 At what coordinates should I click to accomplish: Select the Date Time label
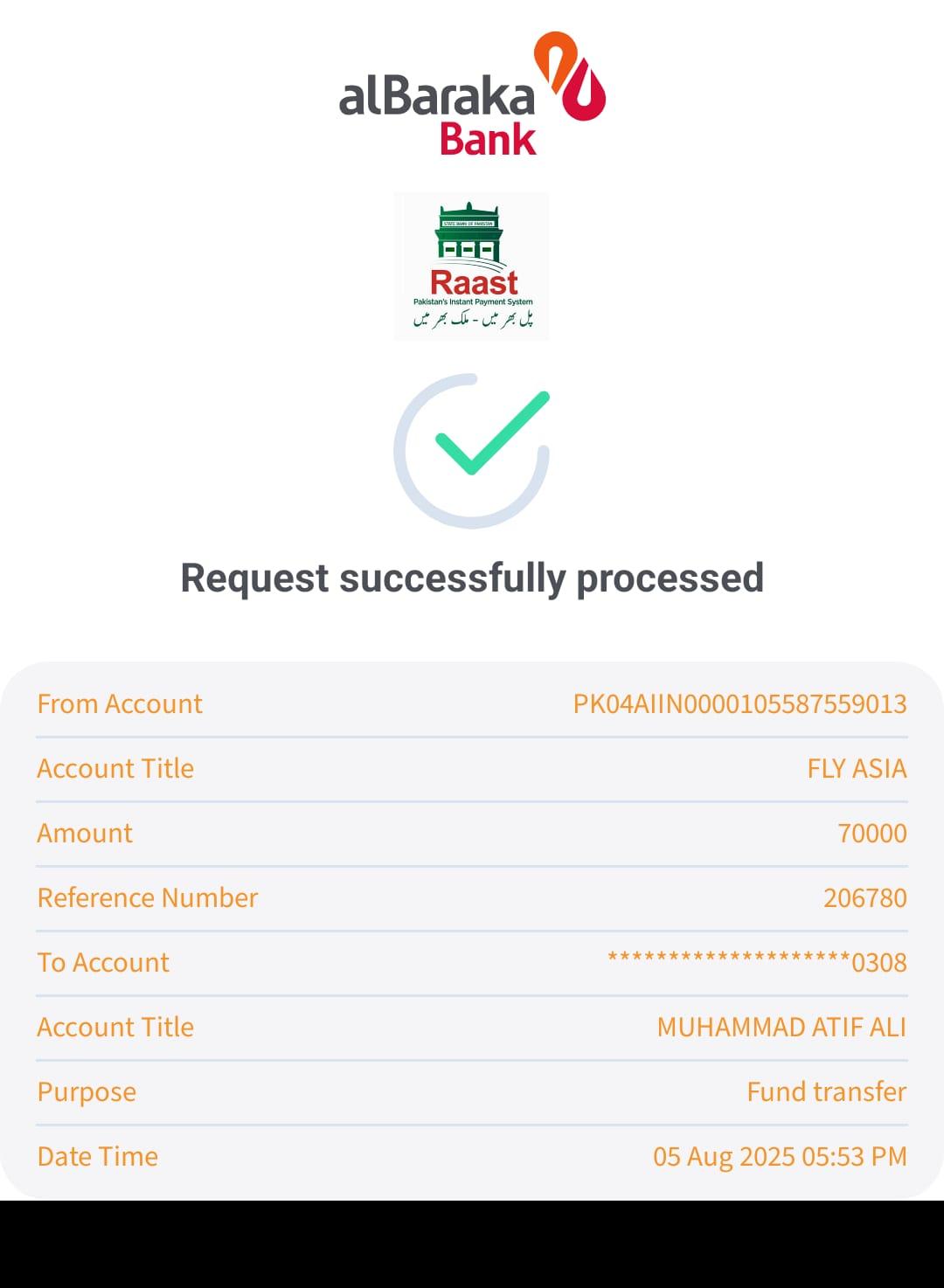pyautogui.click(x=98, y=1157)
